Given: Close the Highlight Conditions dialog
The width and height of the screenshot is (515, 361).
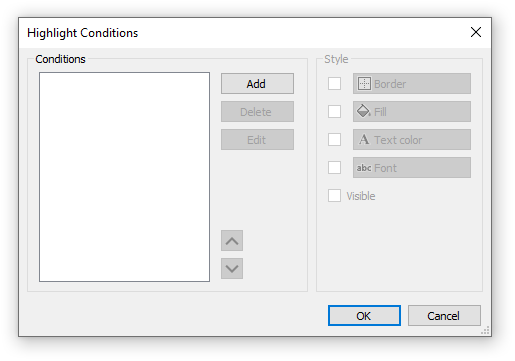Looking at the screenshot, I should pyautogui.click(x=476, y=32).
